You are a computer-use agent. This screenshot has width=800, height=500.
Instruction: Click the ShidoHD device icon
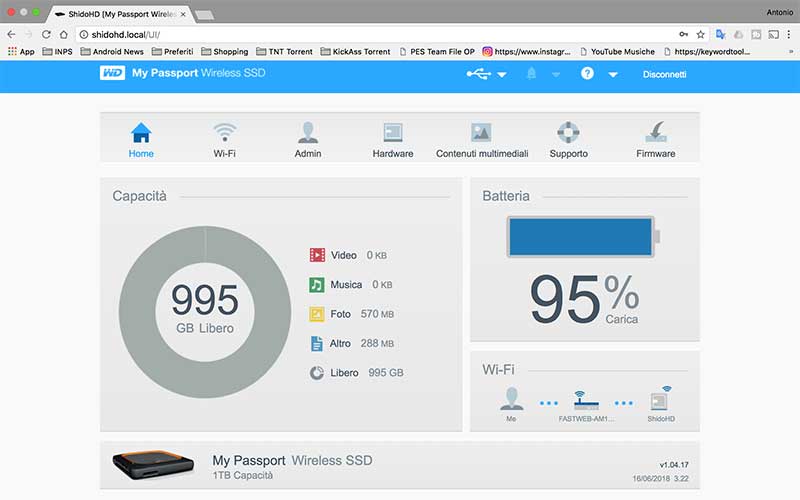(661, 398)
